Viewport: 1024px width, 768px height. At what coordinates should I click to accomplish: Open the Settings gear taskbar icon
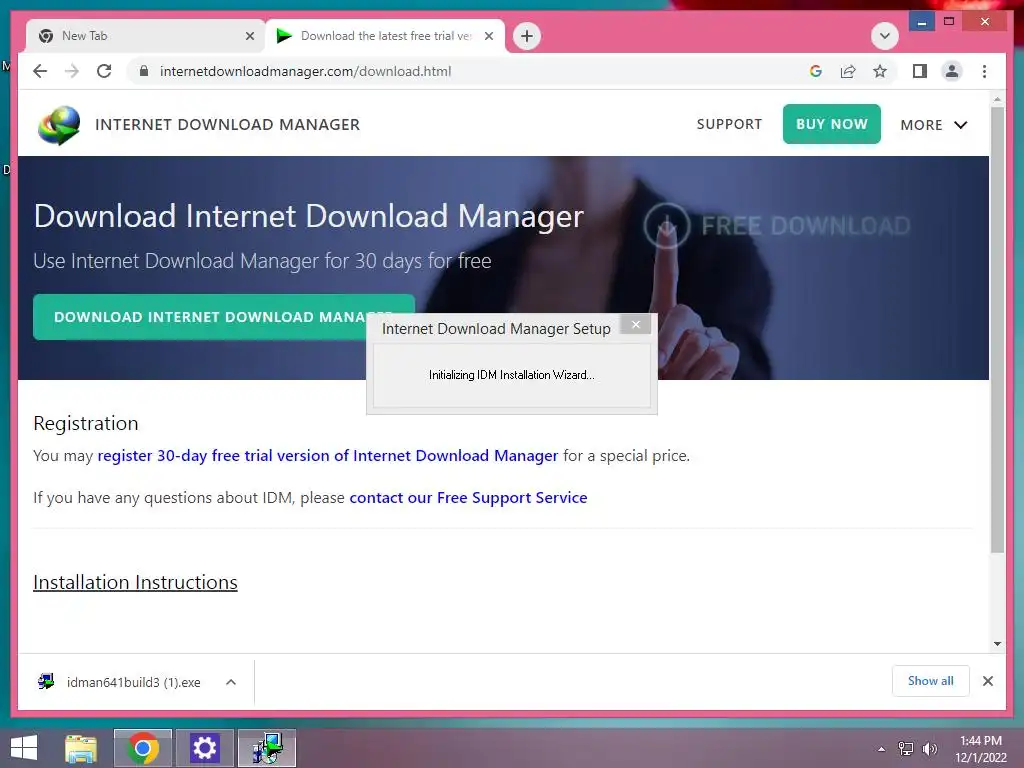tap(204, 748)
